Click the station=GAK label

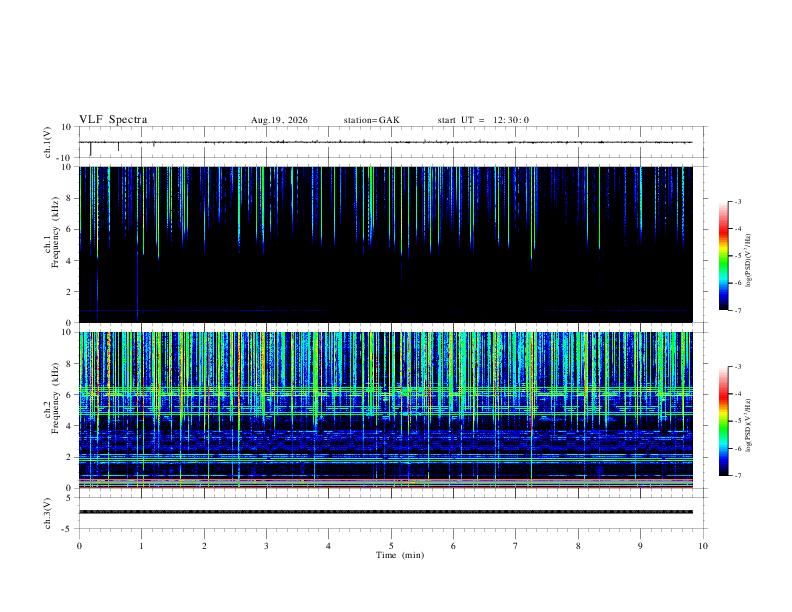point(371,120)
